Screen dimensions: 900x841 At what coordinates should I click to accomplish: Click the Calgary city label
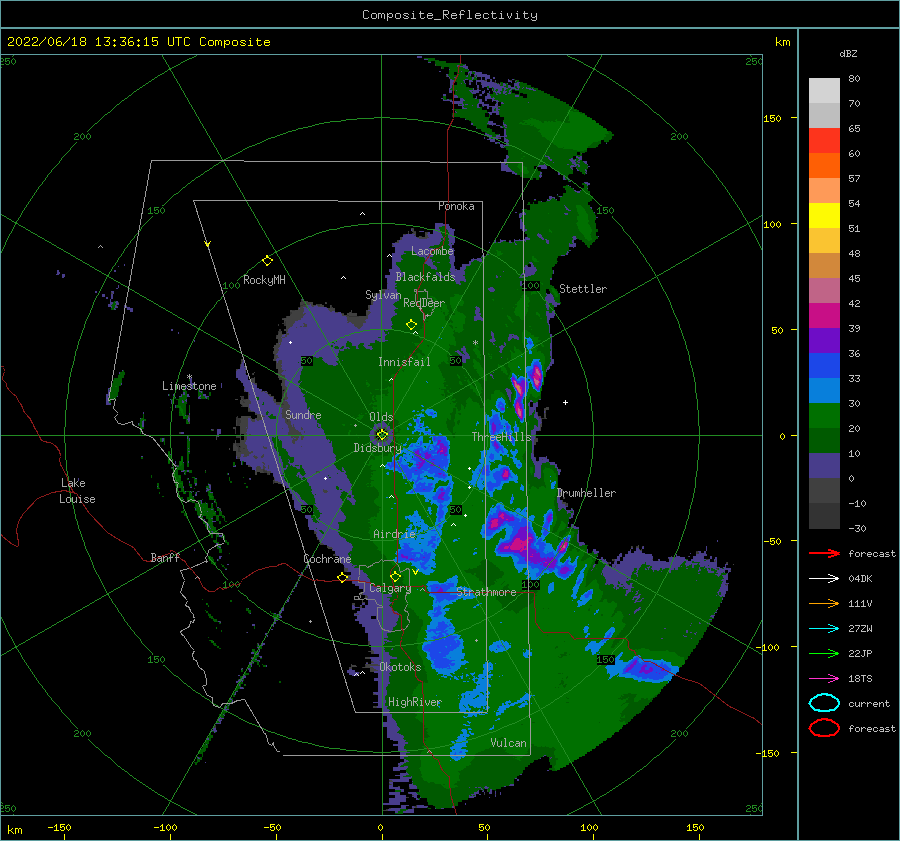[390, 588]
